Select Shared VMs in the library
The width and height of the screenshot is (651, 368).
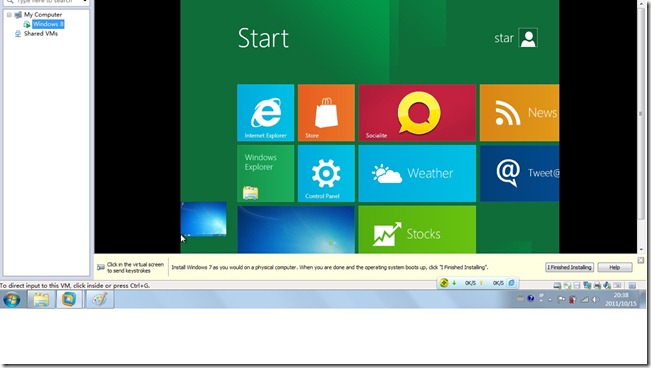coord(41,34)
